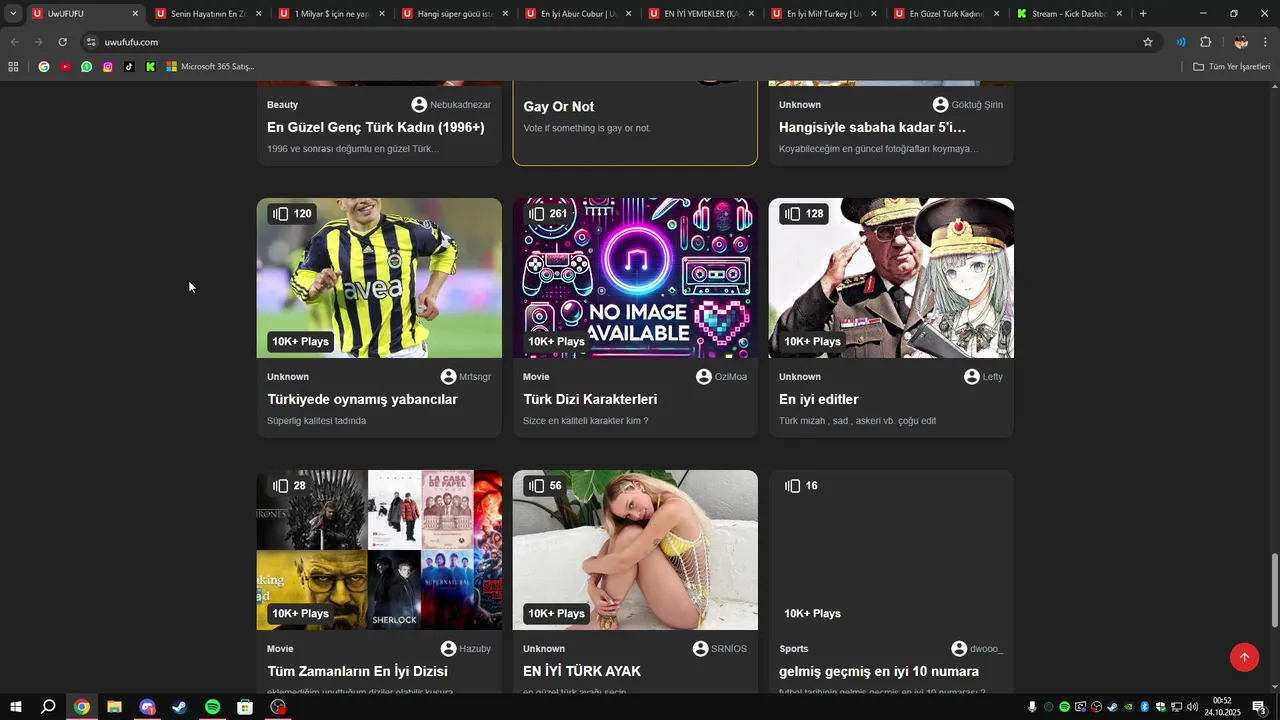Screen dimensions: 1280x720
Task: Switch to the EN İYİ YEMEKLER tab
Action: [700, 14]
